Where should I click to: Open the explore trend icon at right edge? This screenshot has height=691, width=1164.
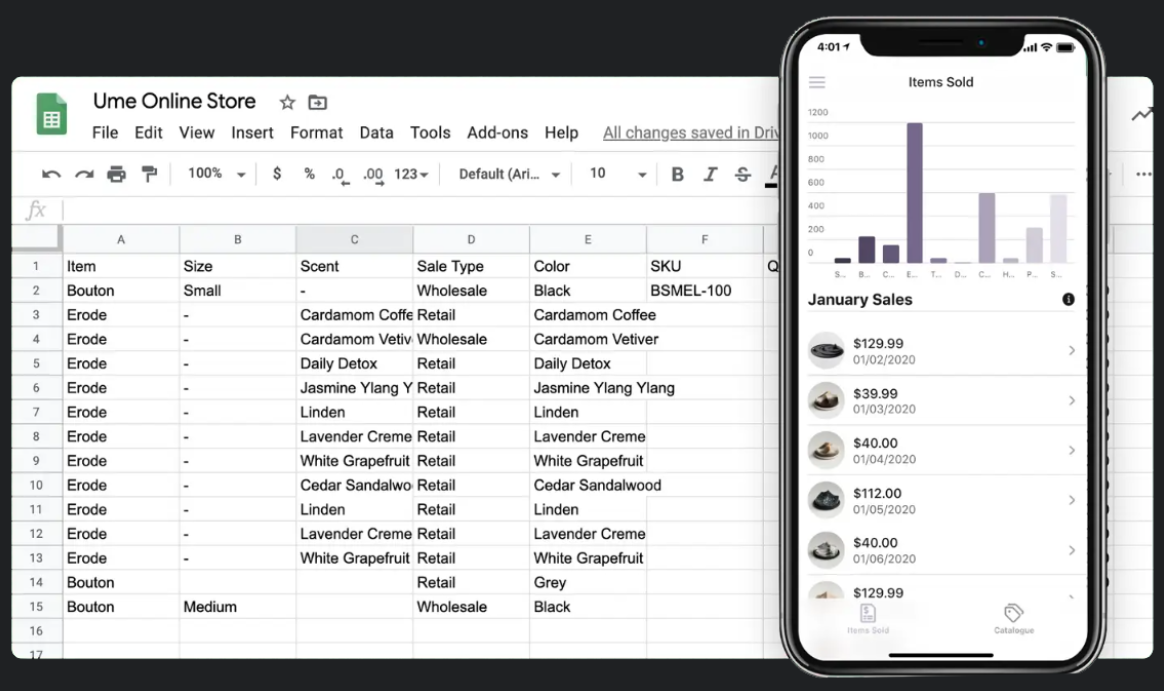tap(1142, 114)
